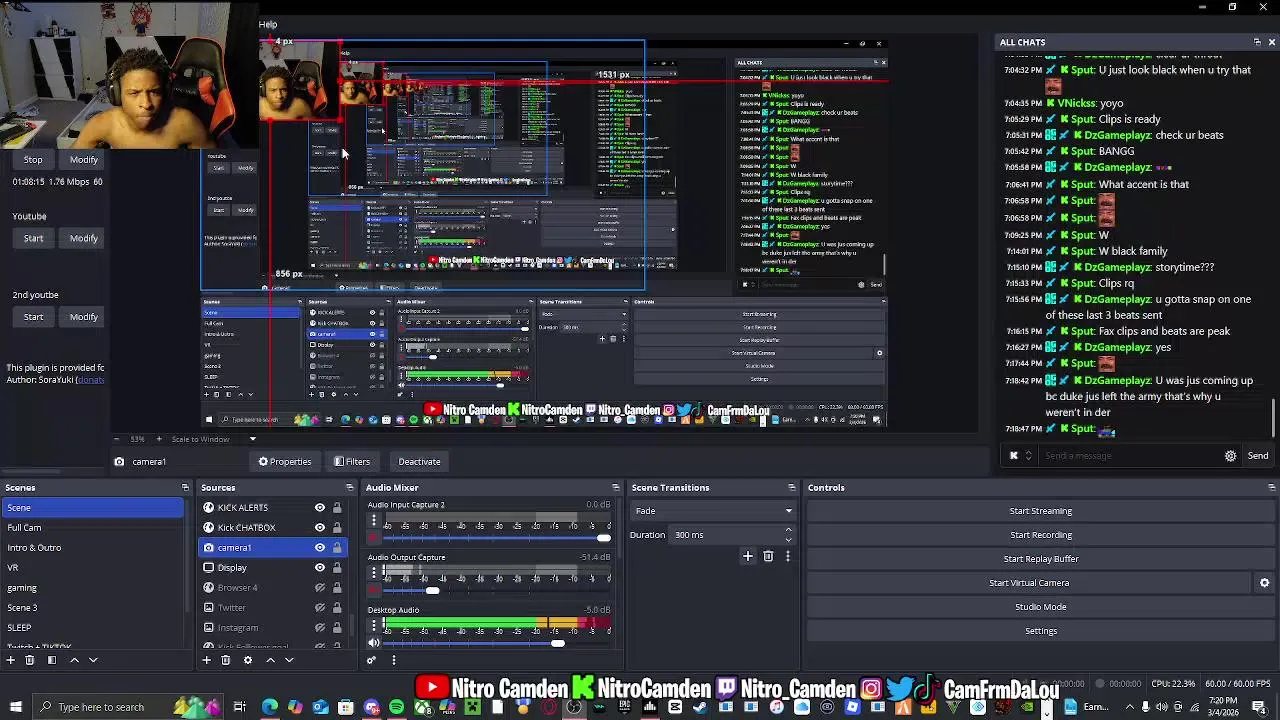The width and height of the screenshot is (1280, 720).
Task: Open Audio Mixer bottom three-dot menu
Action: (x=394, y=660)
